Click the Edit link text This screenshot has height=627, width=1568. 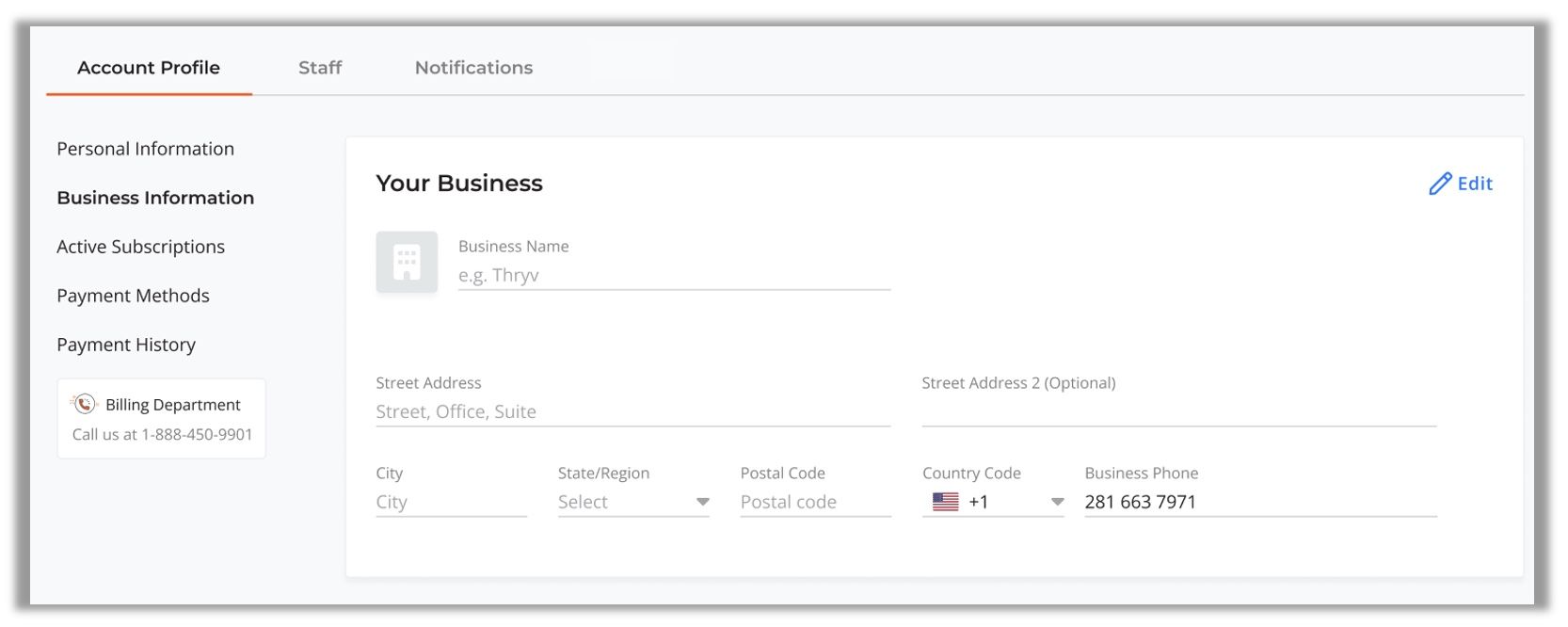point(1475,184)
